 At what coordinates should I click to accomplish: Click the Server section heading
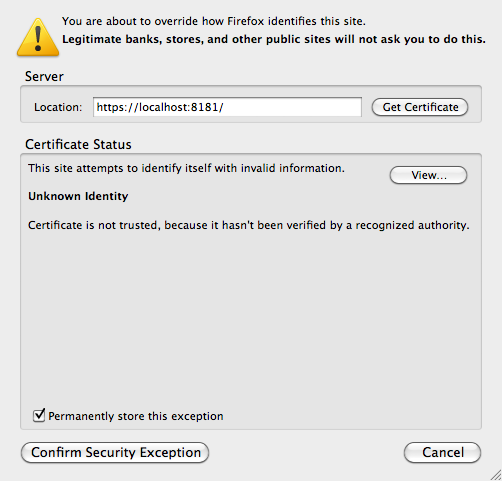[44, 76]
